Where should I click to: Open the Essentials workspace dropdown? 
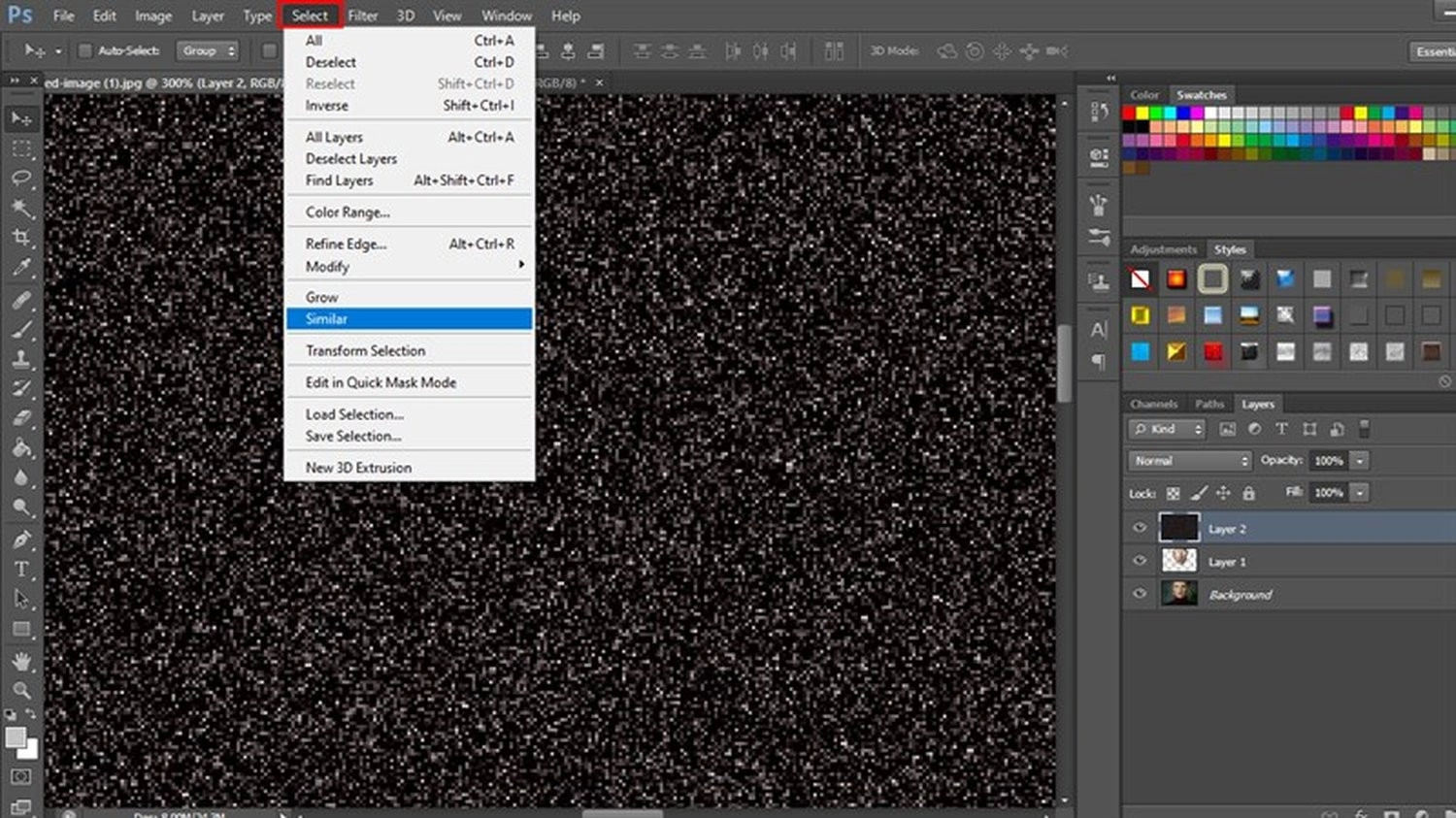(1432, 51)
